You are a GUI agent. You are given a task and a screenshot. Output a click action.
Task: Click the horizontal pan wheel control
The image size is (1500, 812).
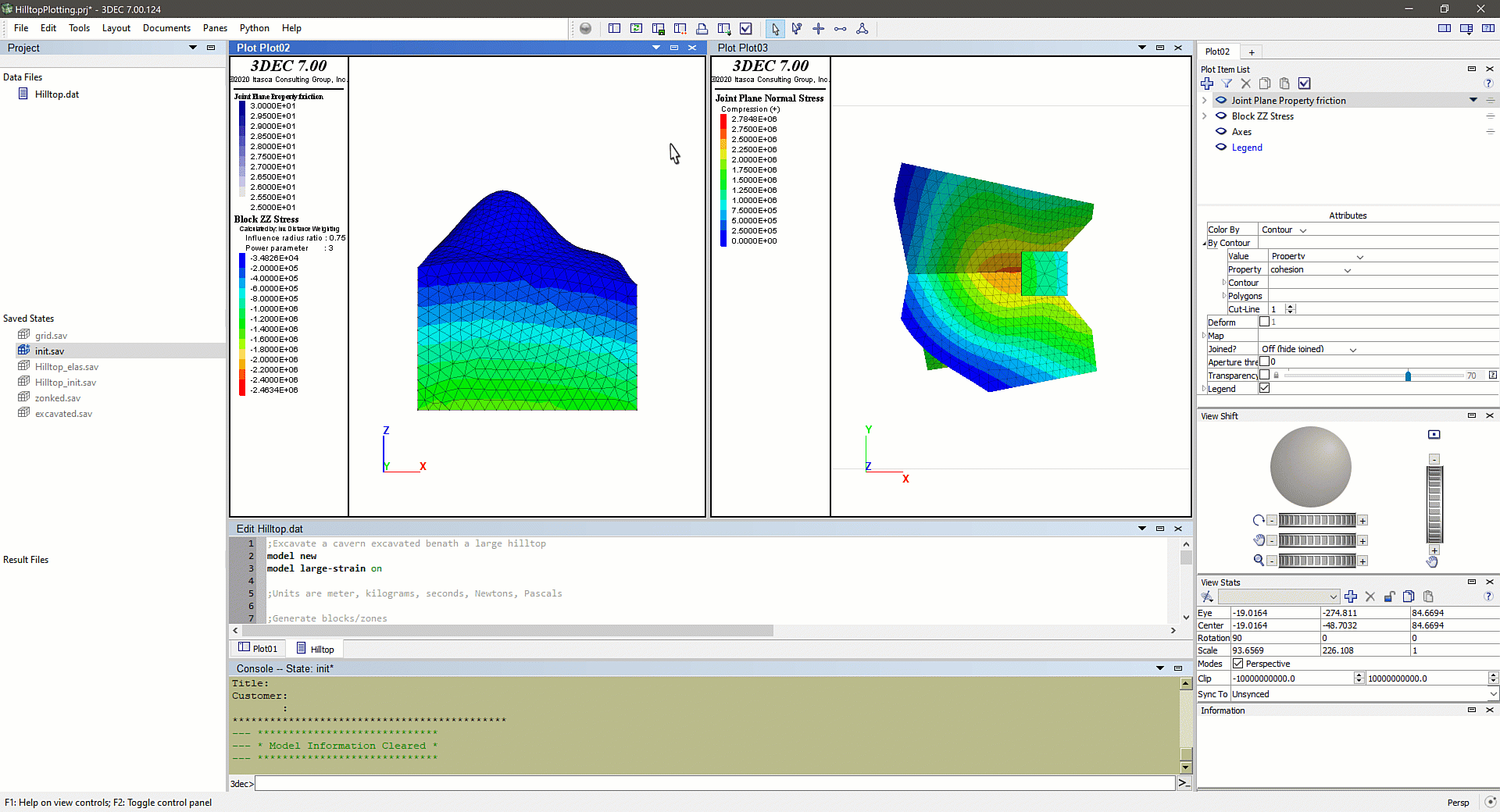point(1316,540)
